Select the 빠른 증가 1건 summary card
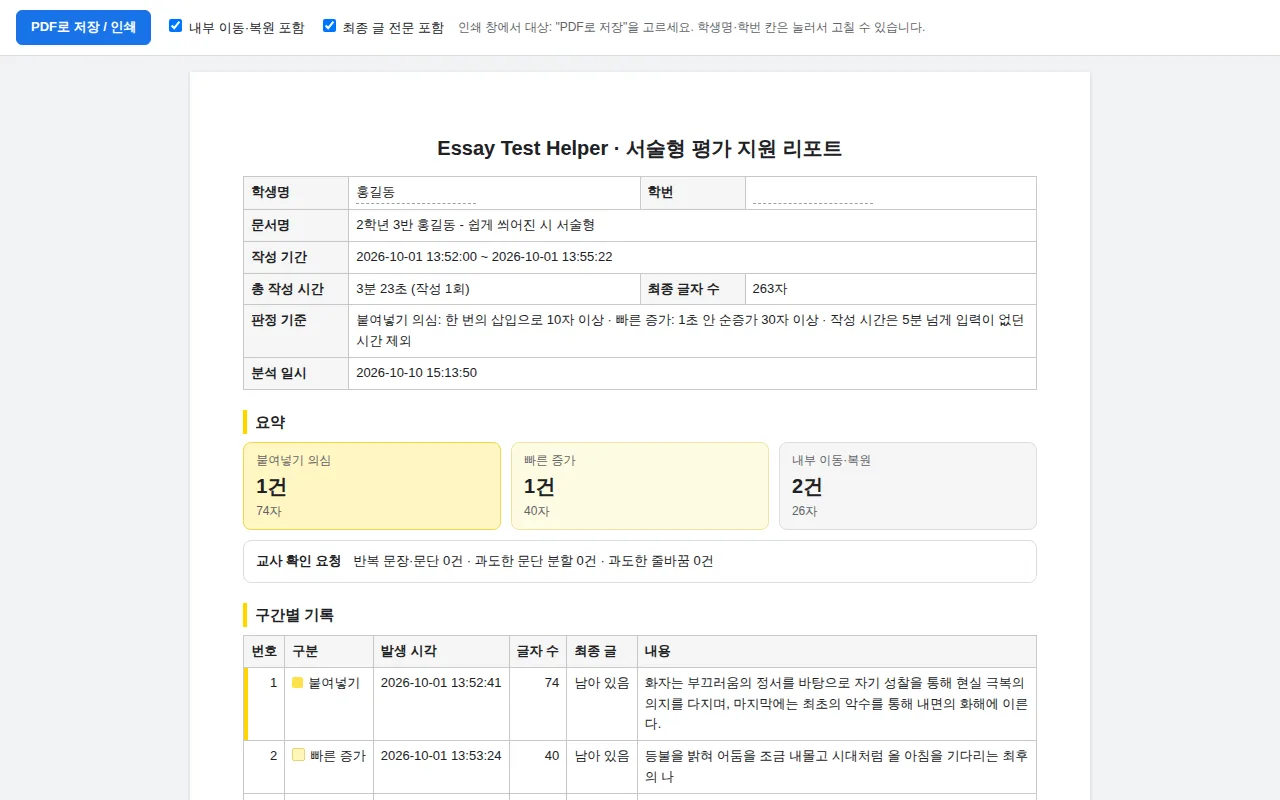Viewport: 1280px width, 800px height. [x=640, y=486]
